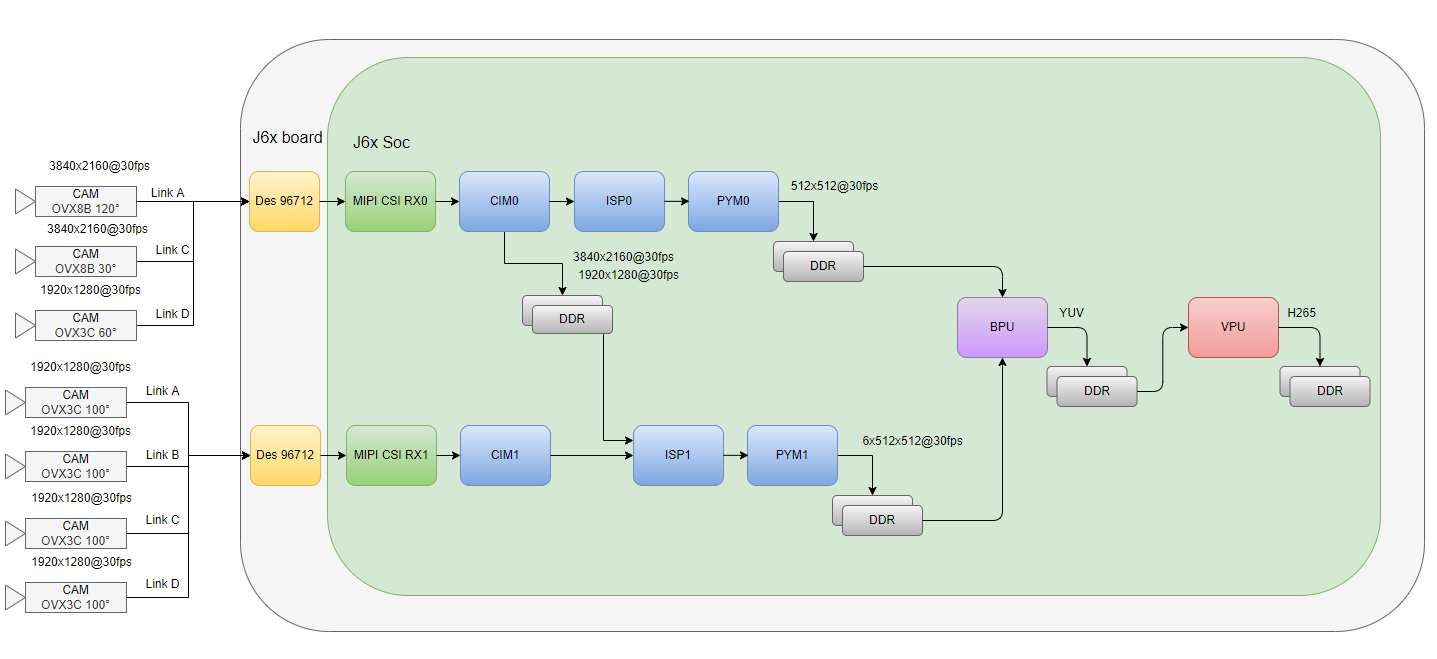Click the ISP1 block
1437x659 pixels.
pos(678,455)
